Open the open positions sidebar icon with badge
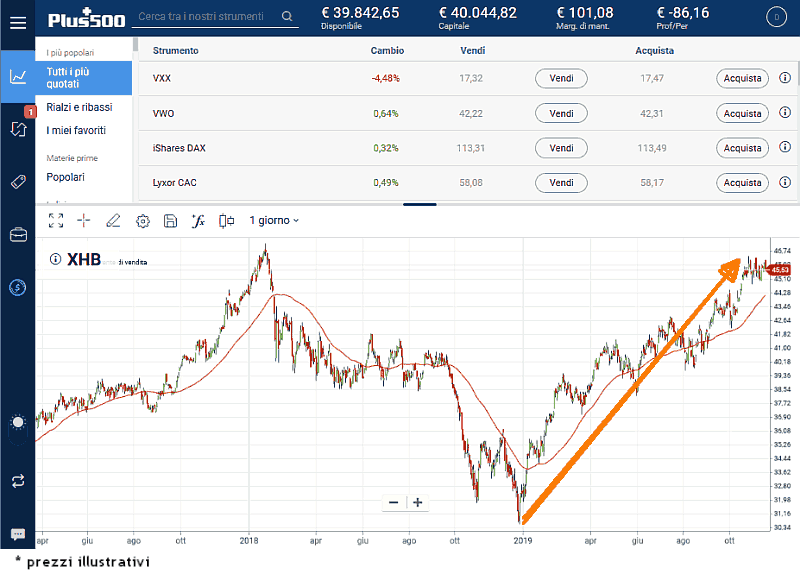 tap(18, 127)
